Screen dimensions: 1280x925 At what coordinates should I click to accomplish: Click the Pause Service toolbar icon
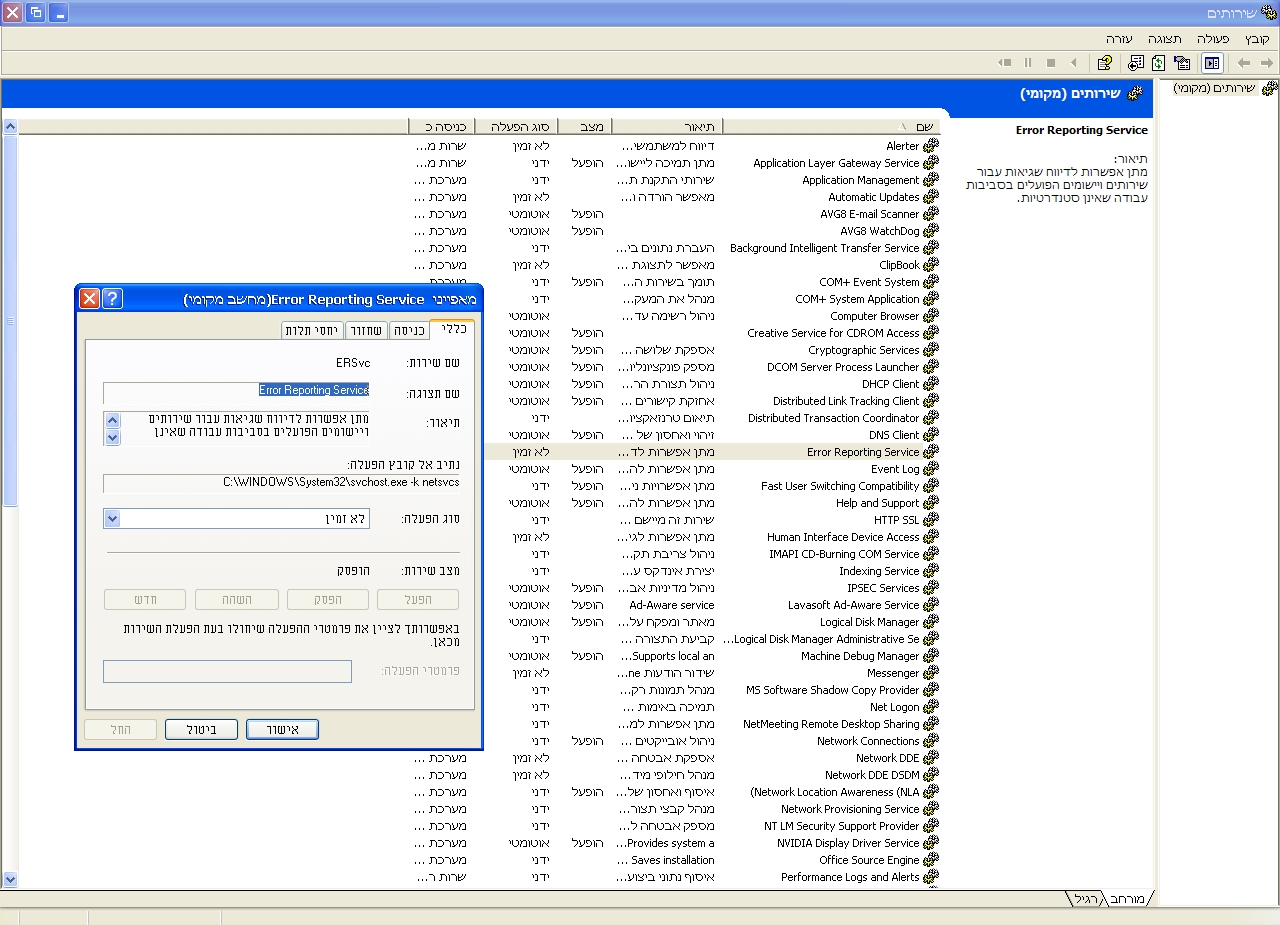1028,63
